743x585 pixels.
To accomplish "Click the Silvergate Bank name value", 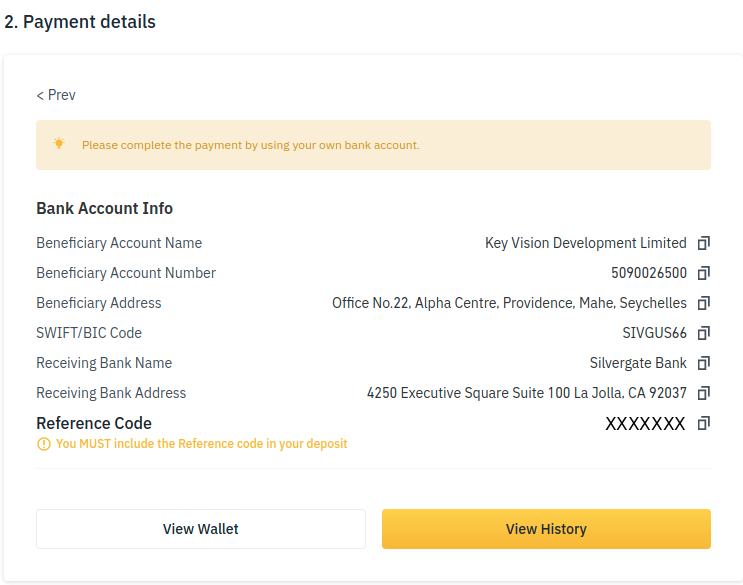I will point(638,363).
